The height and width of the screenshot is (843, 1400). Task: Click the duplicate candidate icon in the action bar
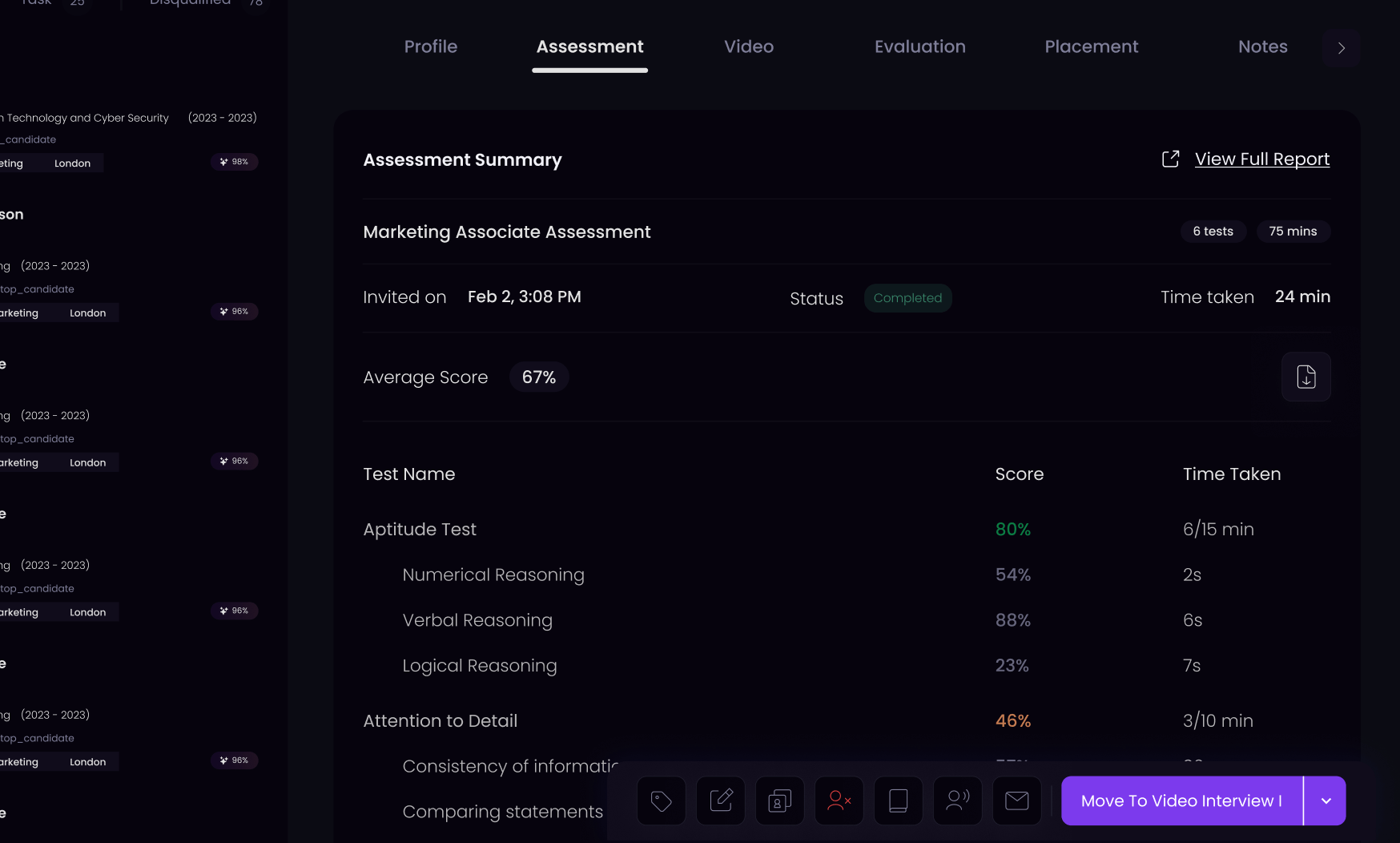[780, 801]
